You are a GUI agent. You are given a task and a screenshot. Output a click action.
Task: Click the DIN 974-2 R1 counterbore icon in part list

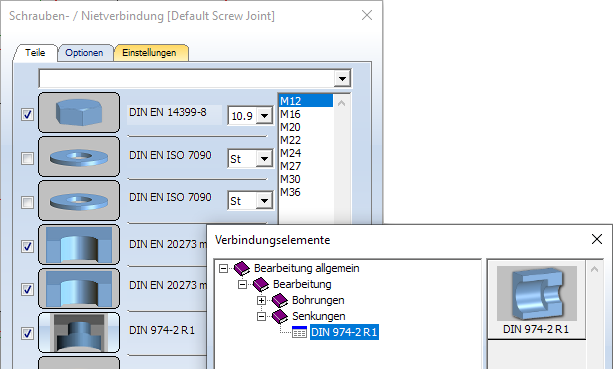[x=79, y=333]
